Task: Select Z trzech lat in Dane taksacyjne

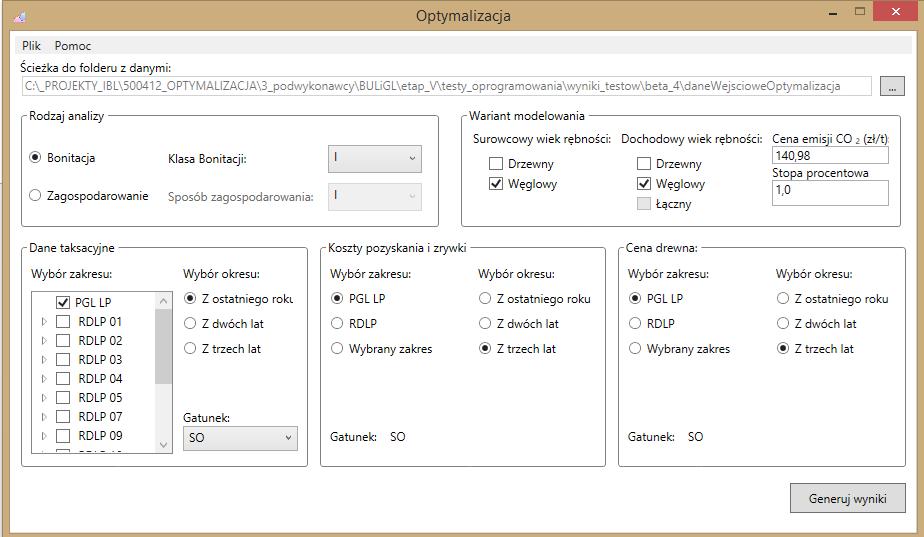Action: (190, 348)
